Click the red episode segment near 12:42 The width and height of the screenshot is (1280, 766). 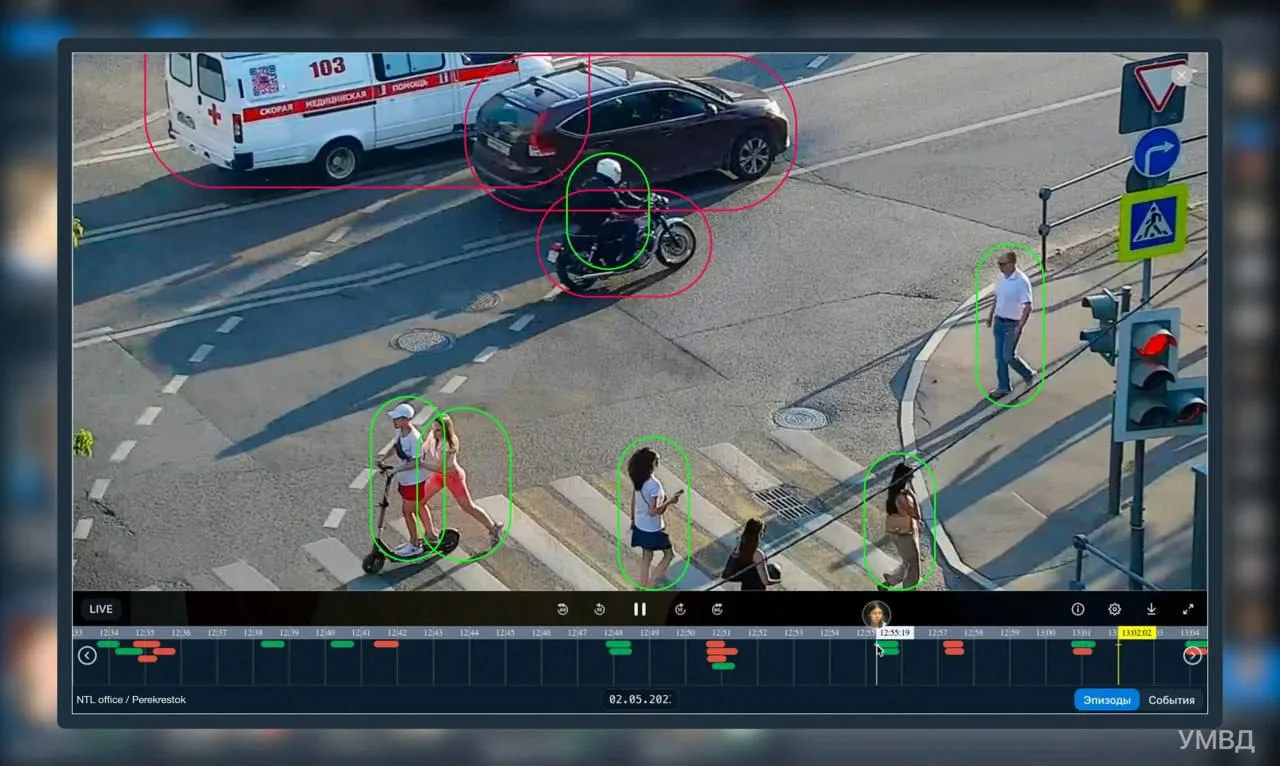click(x=386, y=644)
